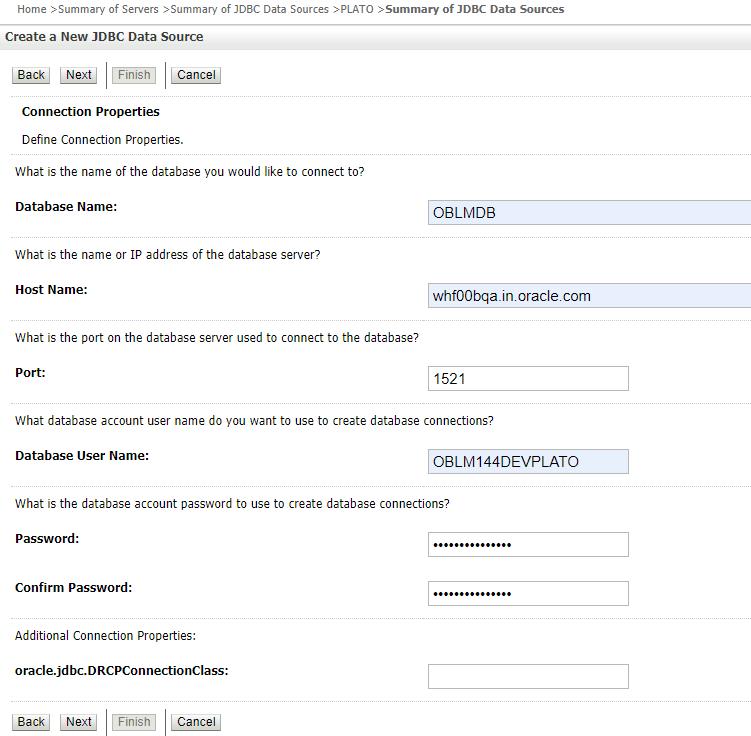The height and width of the screenshot is (736, 751).
Task: Focus the Database Name field containing OBLMDB
Action: [589, 213]
